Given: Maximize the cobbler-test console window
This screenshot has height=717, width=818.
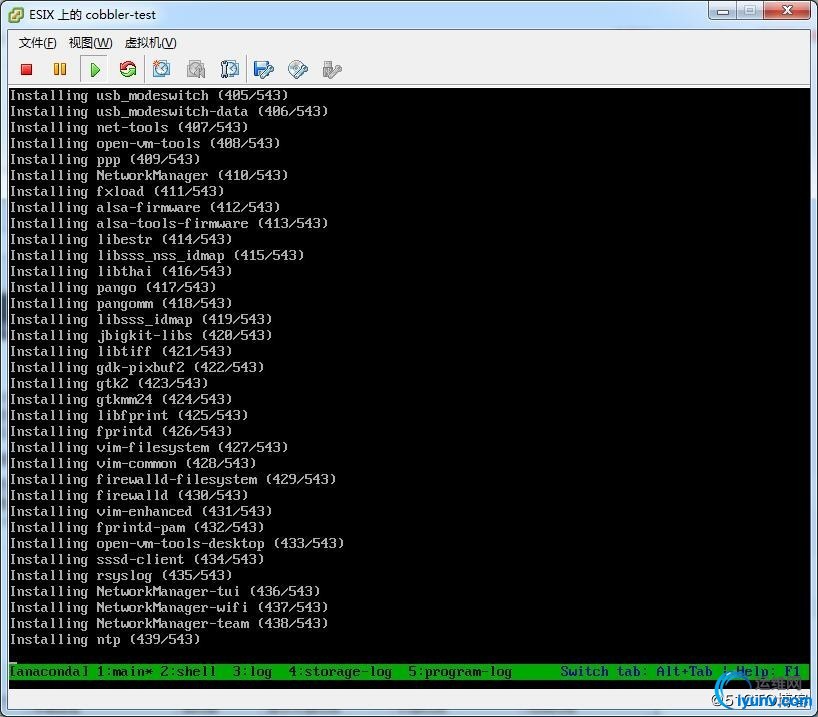Looking at the screenshot, I should [750, 11].
